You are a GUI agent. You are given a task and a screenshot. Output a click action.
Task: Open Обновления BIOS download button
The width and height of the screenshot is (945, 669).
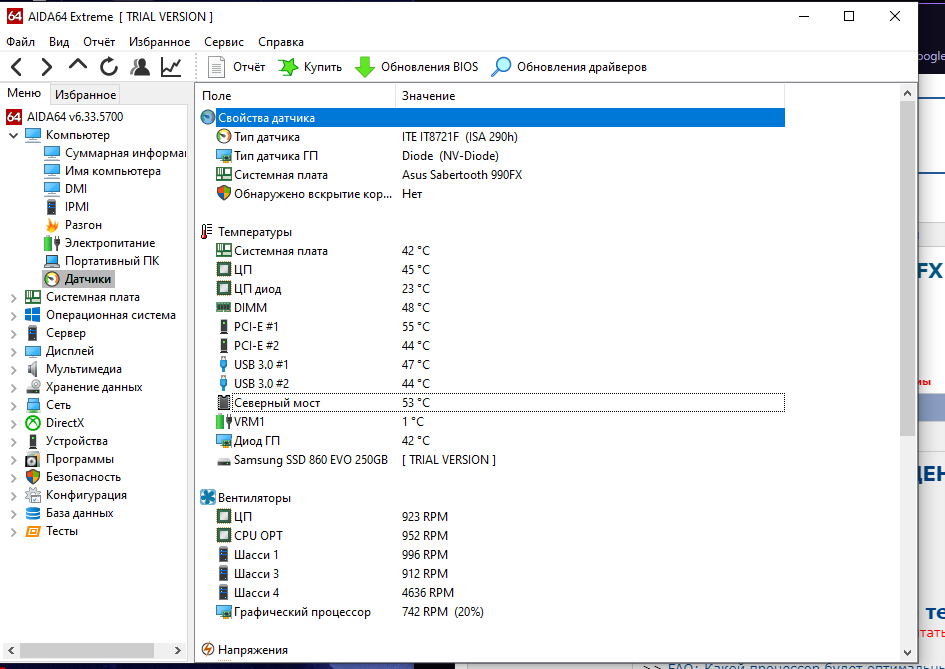pyautogui.click(x=416, y=67)
